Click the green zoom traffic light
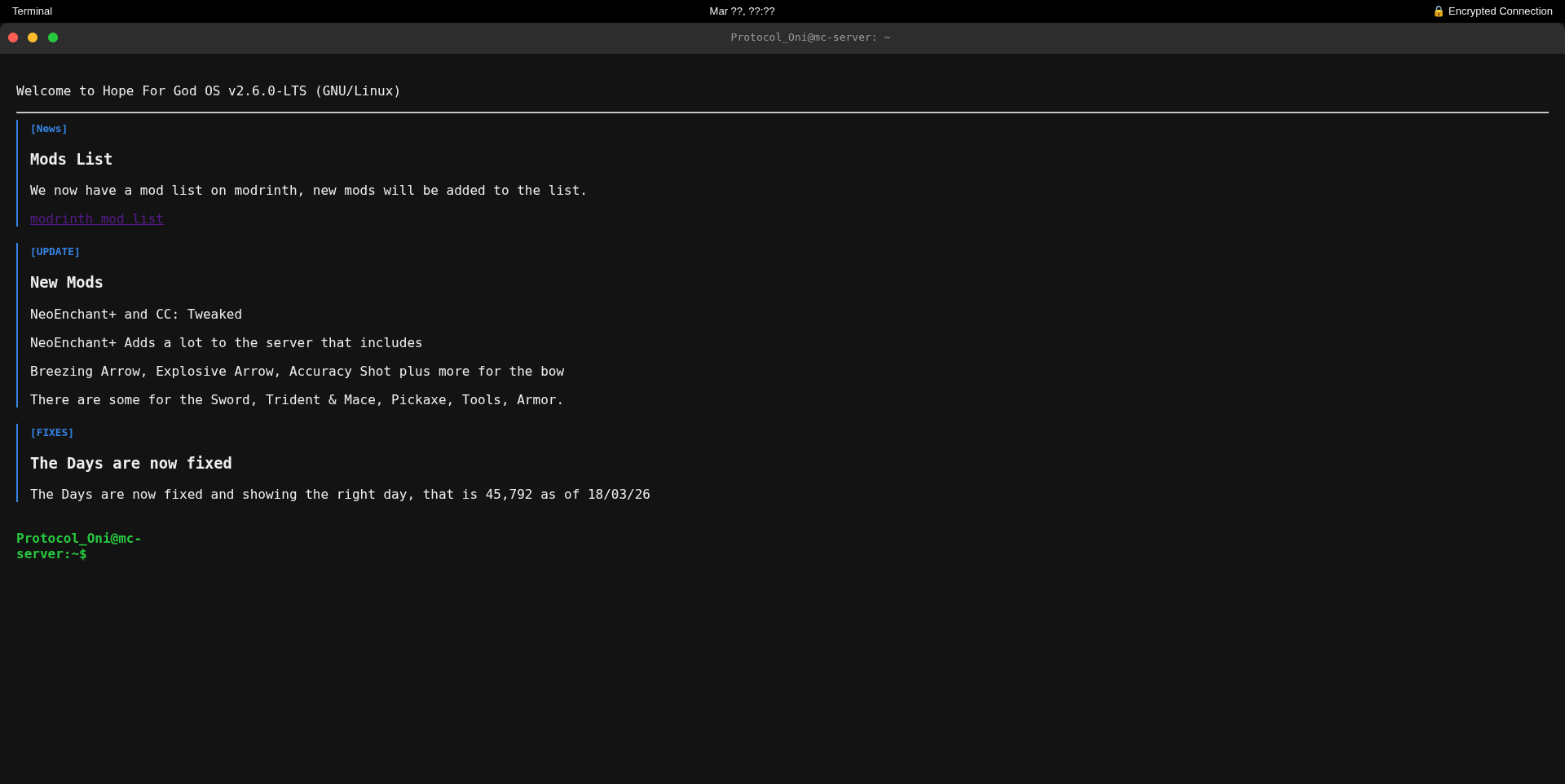Viewport: 1565px width, 784px height. click(53, 37)
